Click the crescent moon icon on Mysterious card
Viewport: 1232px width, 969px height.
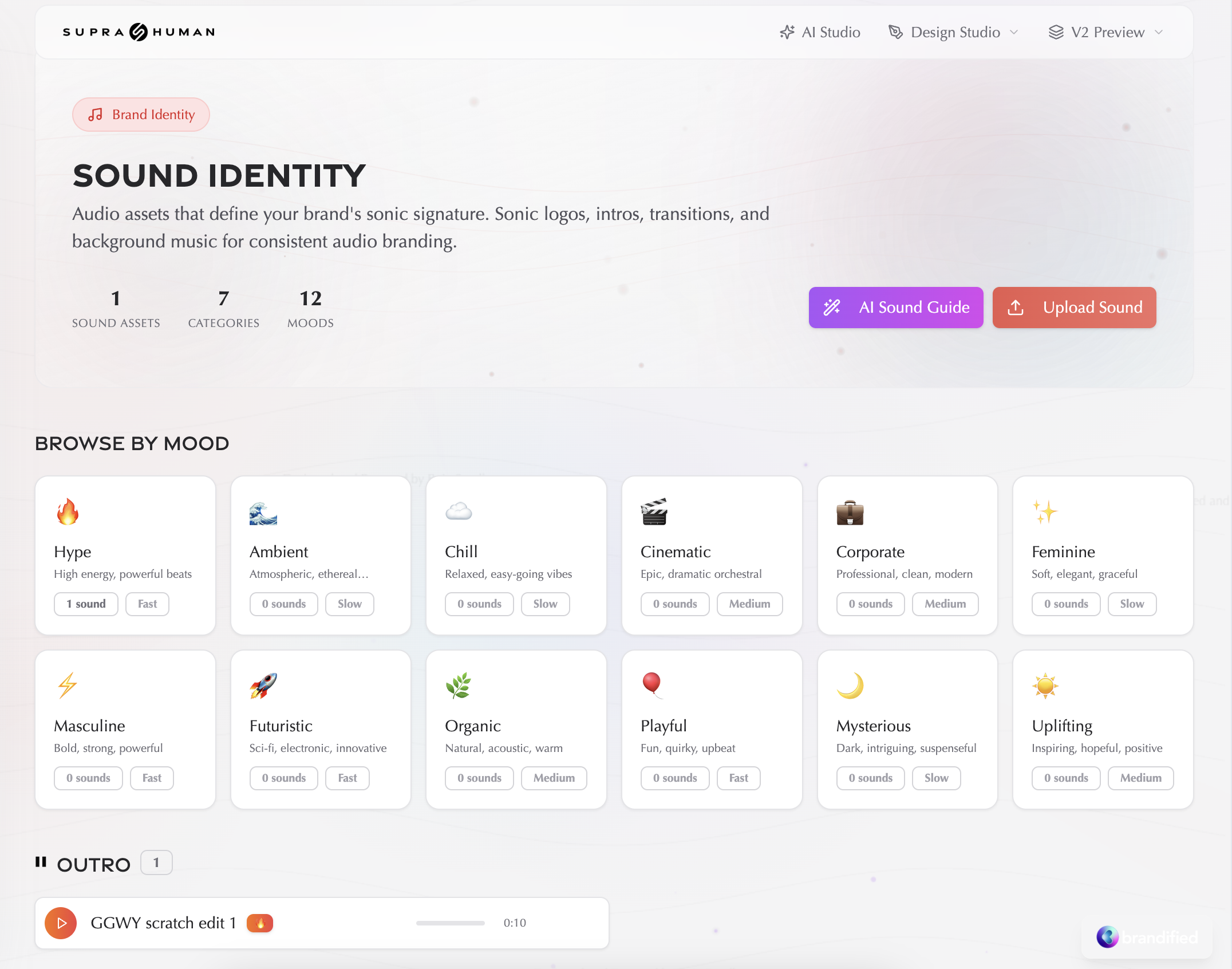pyautogui.click(x=851, y=687)
